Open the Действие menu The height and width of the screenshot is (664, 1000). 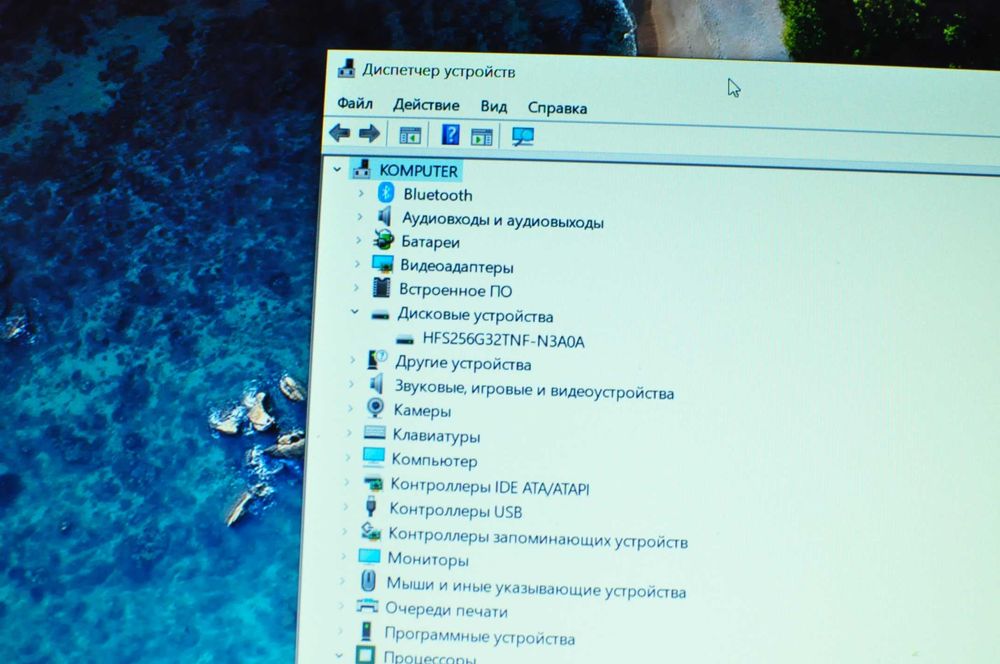[426, 105]
